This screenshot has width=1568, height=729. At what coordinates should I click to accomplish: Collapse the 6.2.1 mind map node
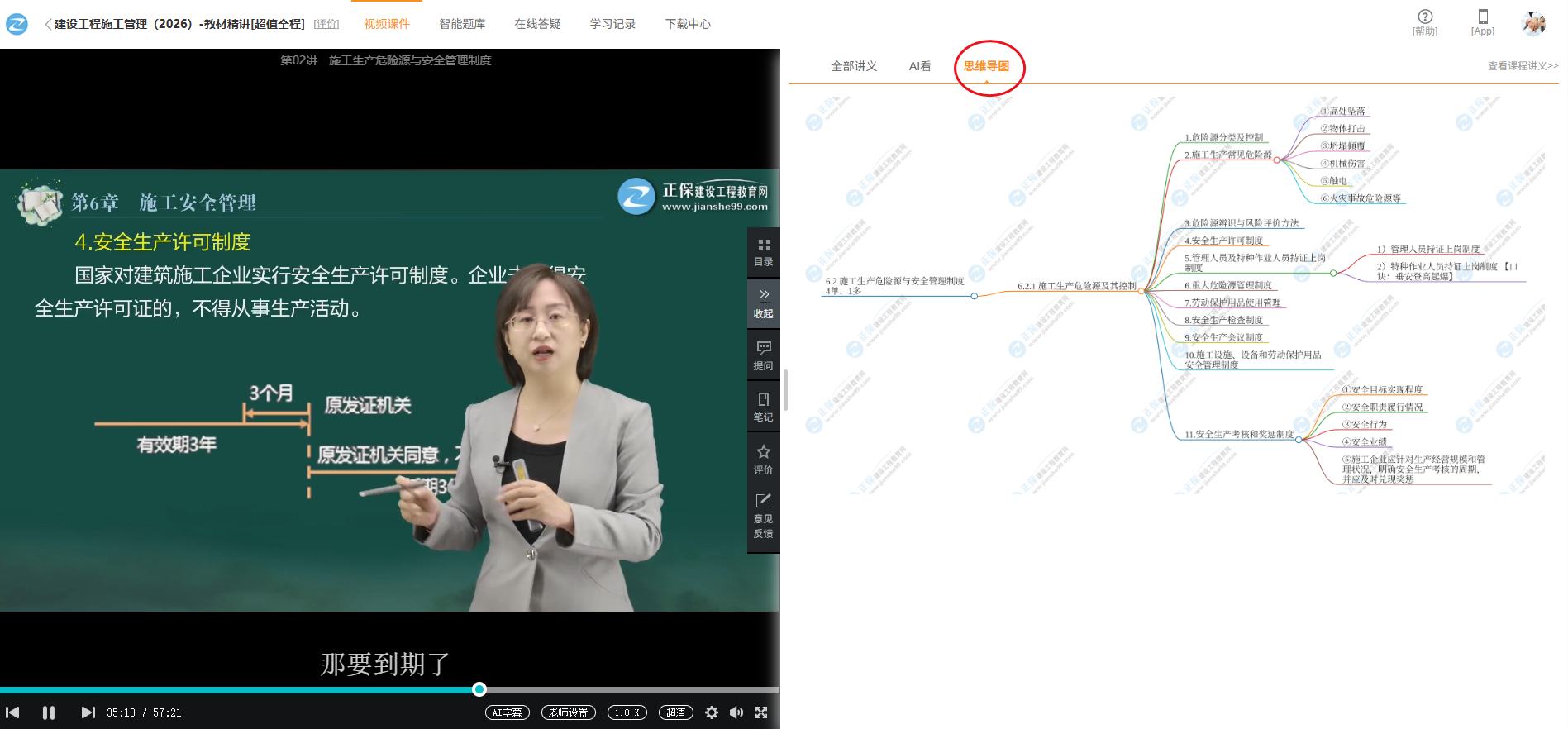[x=1141, y=291]
